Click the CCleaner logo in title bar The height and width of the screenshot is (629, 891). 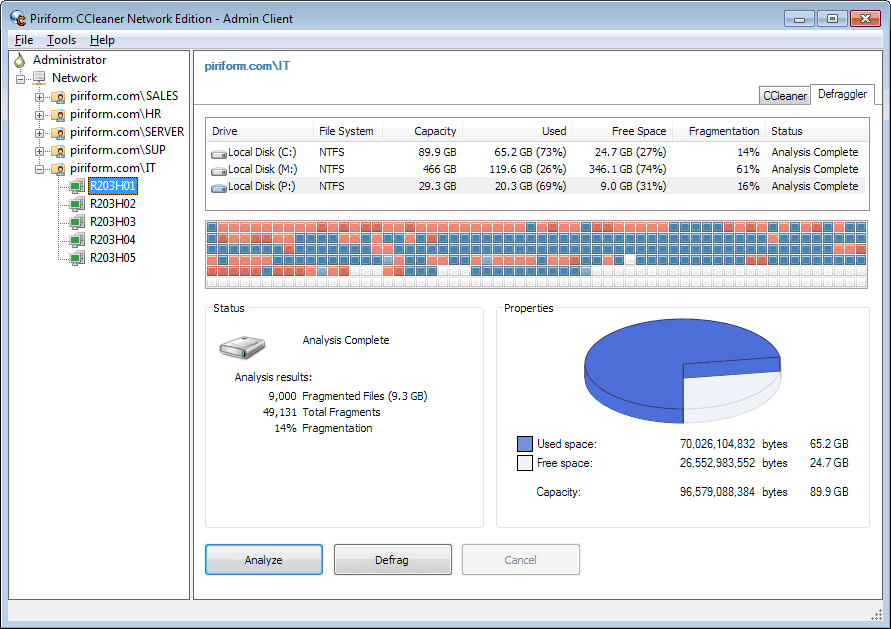18,18
